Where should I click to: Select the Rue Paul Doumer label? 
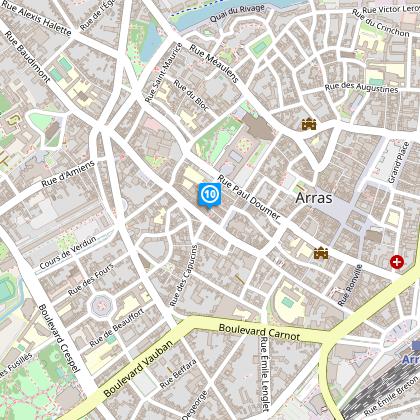tap(249, 198)
